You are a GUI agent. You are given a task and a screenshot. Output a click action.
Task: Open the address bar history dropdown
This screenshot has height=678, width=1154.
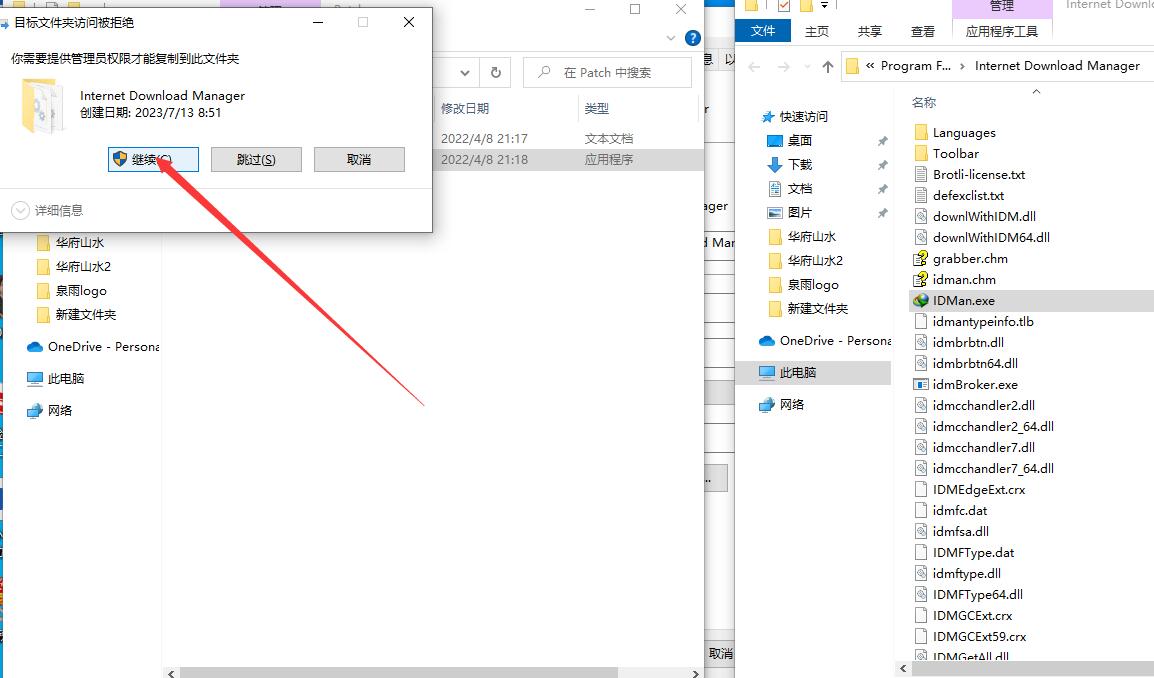coord(465,72)
